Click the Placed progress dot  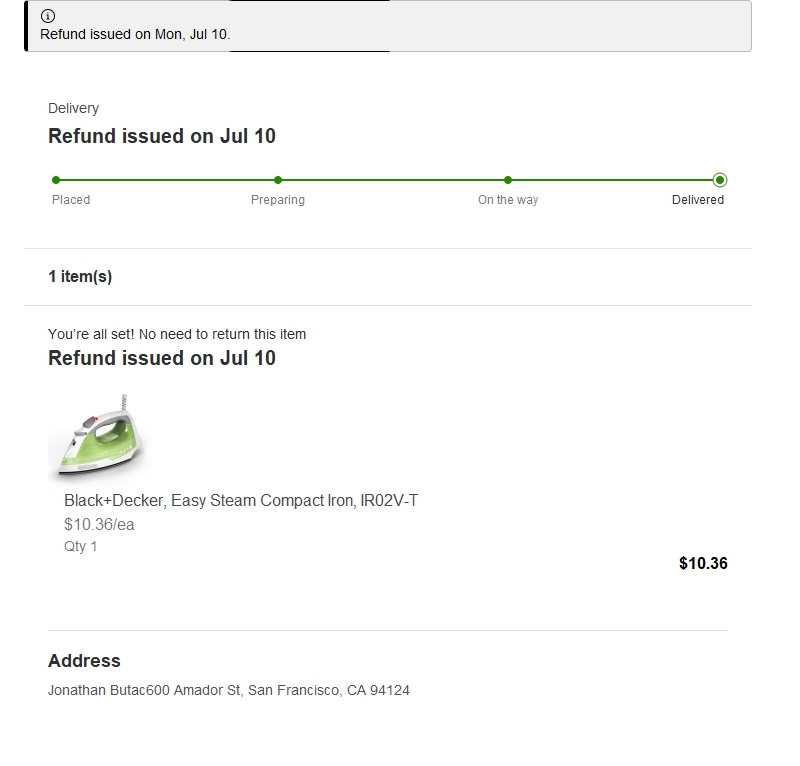[x=56, y=180]
